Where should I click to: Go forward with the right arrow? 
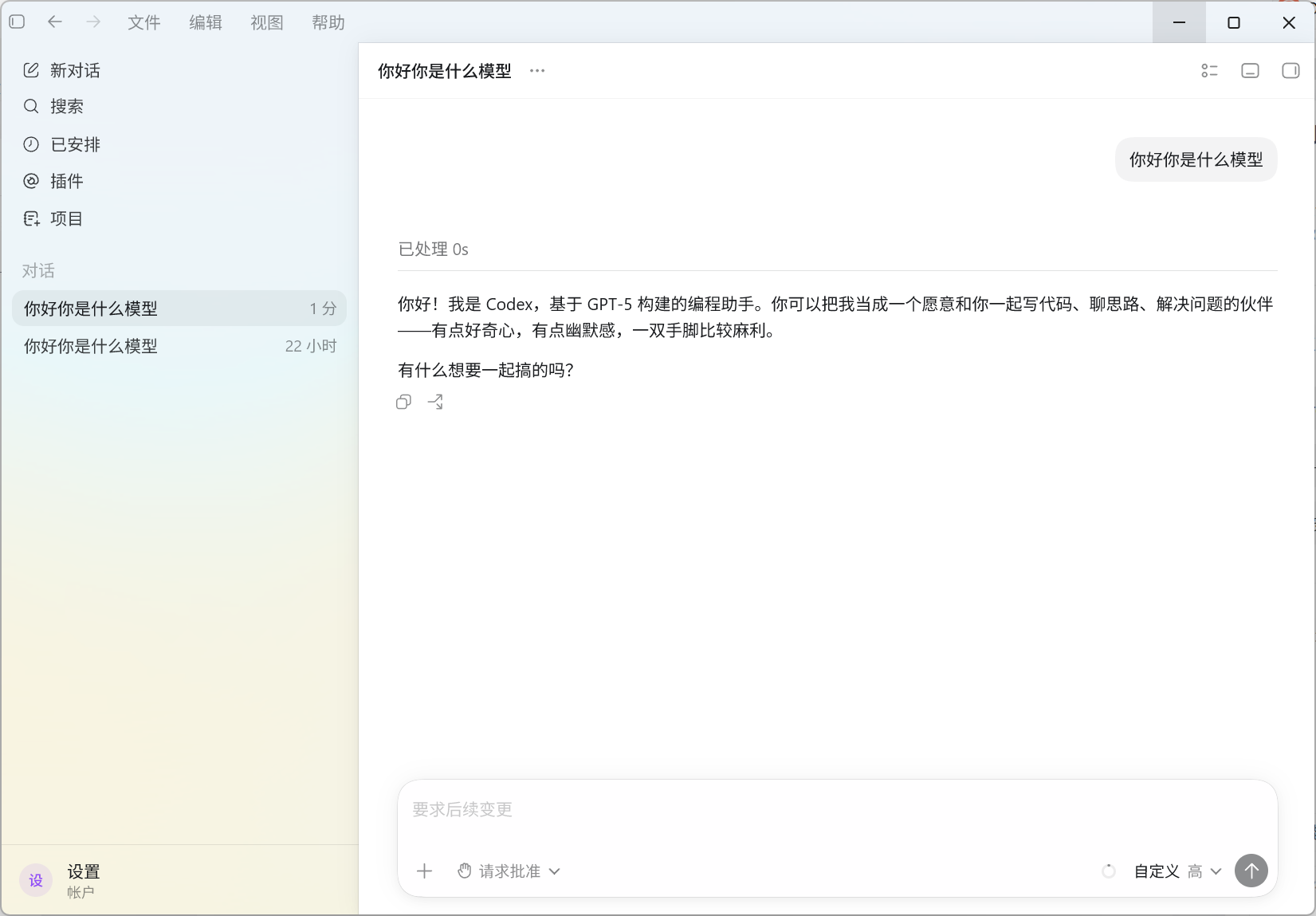click(93, 22)
